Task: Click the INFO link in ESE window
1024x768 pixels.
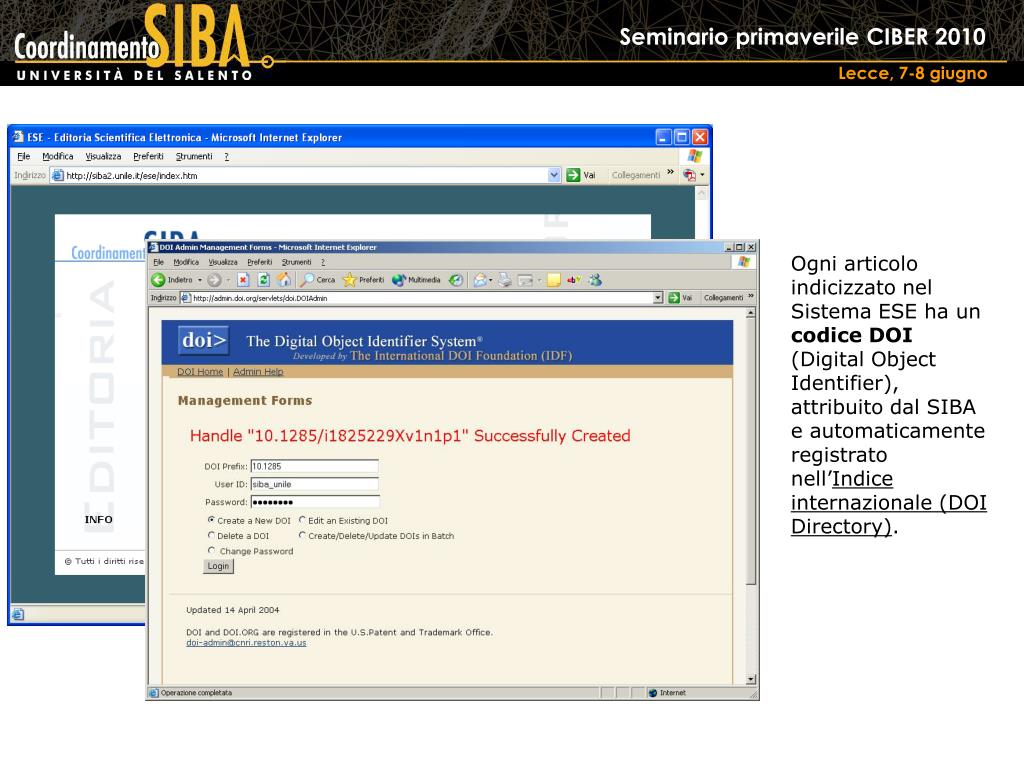Action: [99, 520]
